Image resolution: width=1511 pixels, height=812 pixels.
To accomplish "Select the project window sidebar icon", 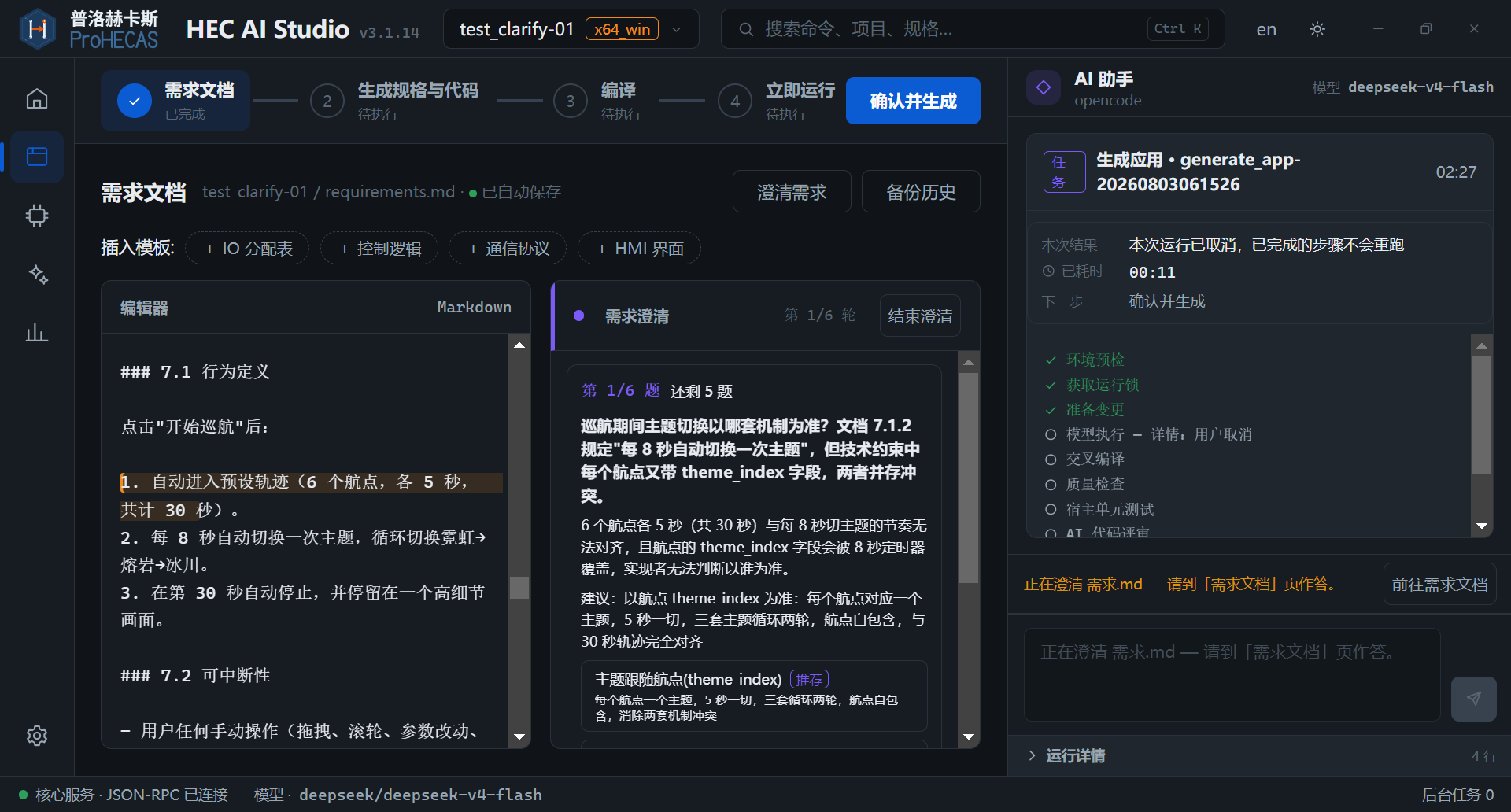I will 37,157.
